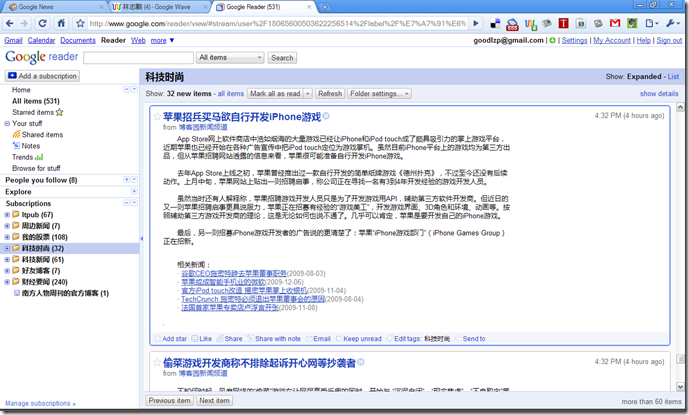Open Shared items in sidebar
This screenshot has height=415, width=689.
(x=38, y=135)
